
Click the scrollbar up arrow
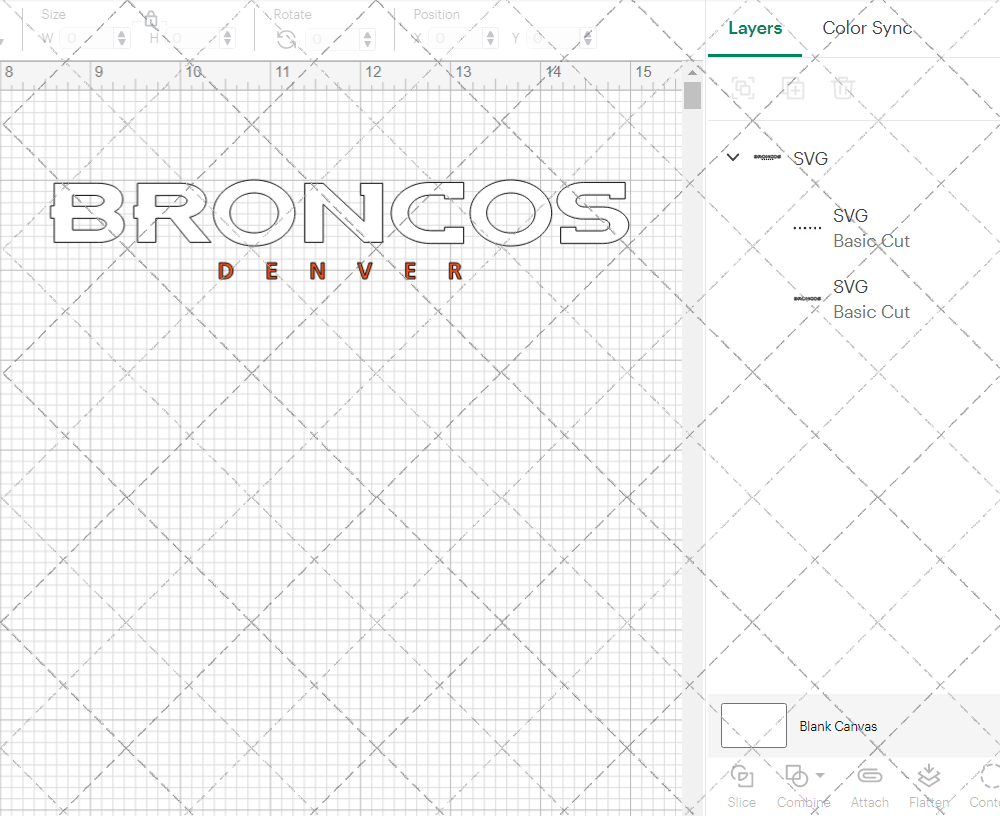point(692,71)
